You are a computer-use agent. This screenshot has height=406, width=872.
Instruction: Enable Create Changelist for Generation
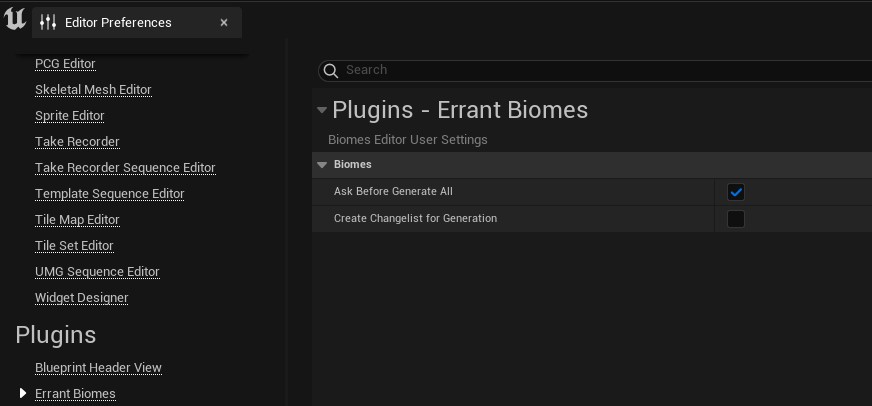(x=736, y=219)
